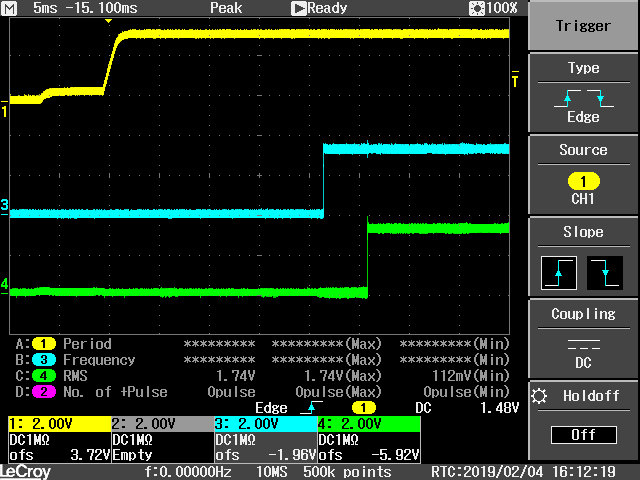Click the Edge type waveform icon
The width and height of the screenshot is (640, 480).
click(x=583, y=98)
